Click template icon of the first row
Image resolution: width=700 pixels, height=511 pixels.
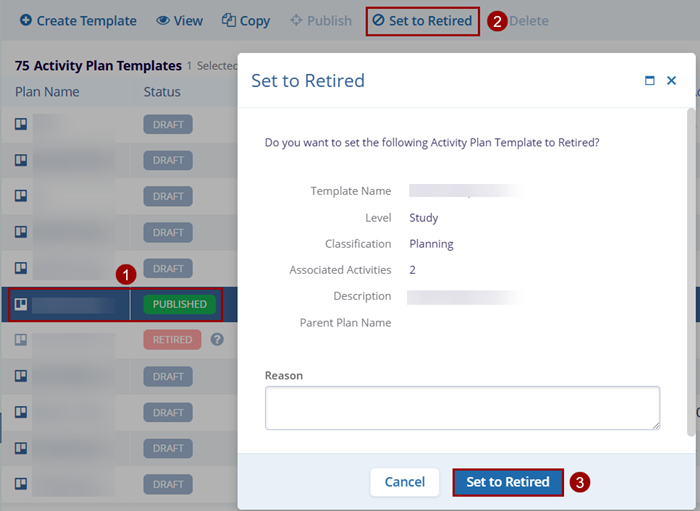21,124
